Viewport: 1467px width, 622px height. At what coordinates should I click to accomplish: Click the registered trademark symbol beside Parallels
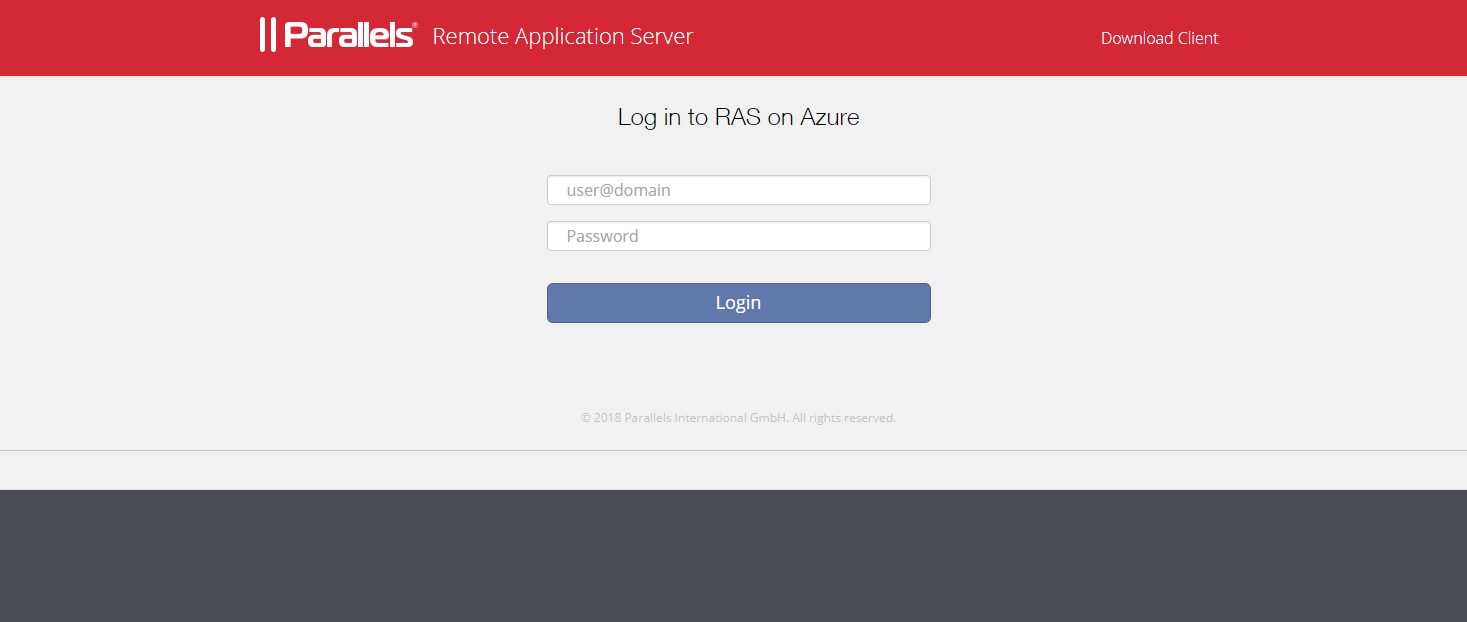[x=415, y=26]
